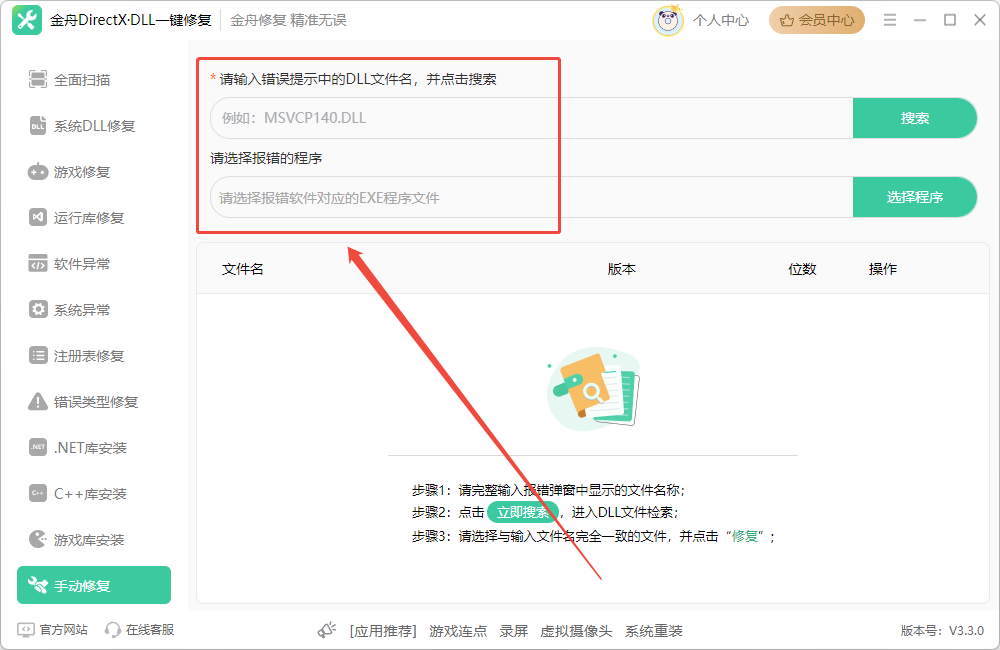Screen dimensions: 1000x650
Task: Click the 软件异常 code window icon
Action: (38, 263)
